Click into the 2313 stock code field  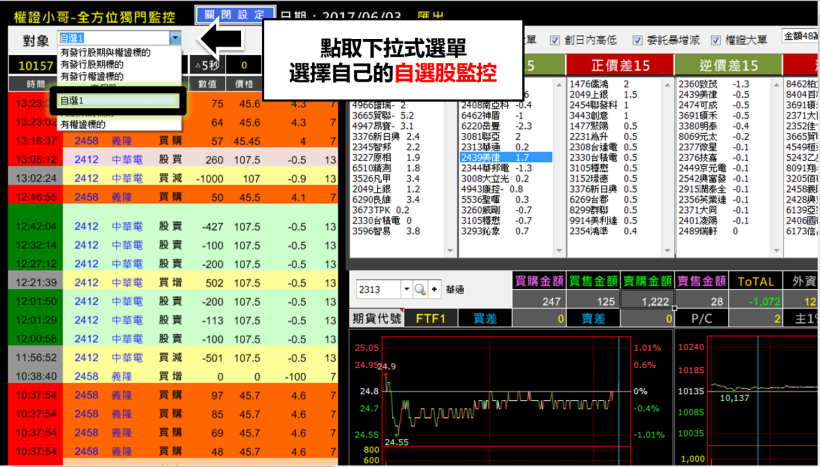379,289
